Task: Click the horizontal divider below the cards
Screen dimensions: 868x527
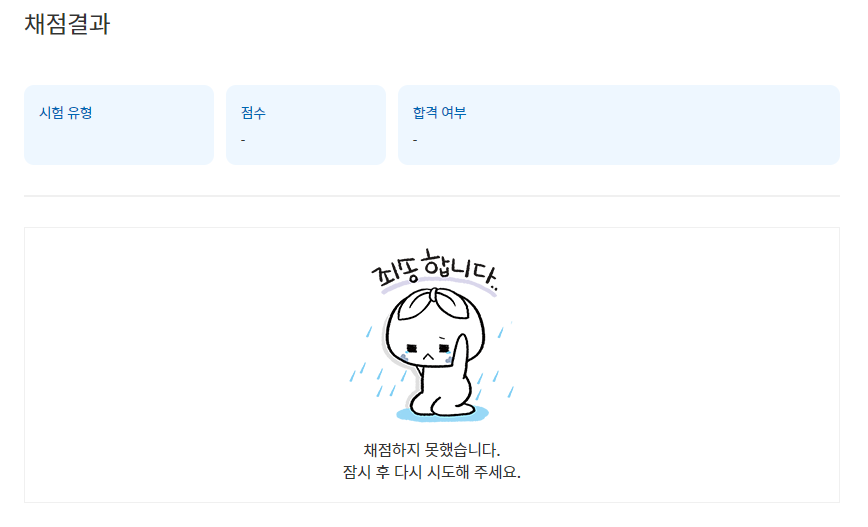Action: tap(432, 195)
